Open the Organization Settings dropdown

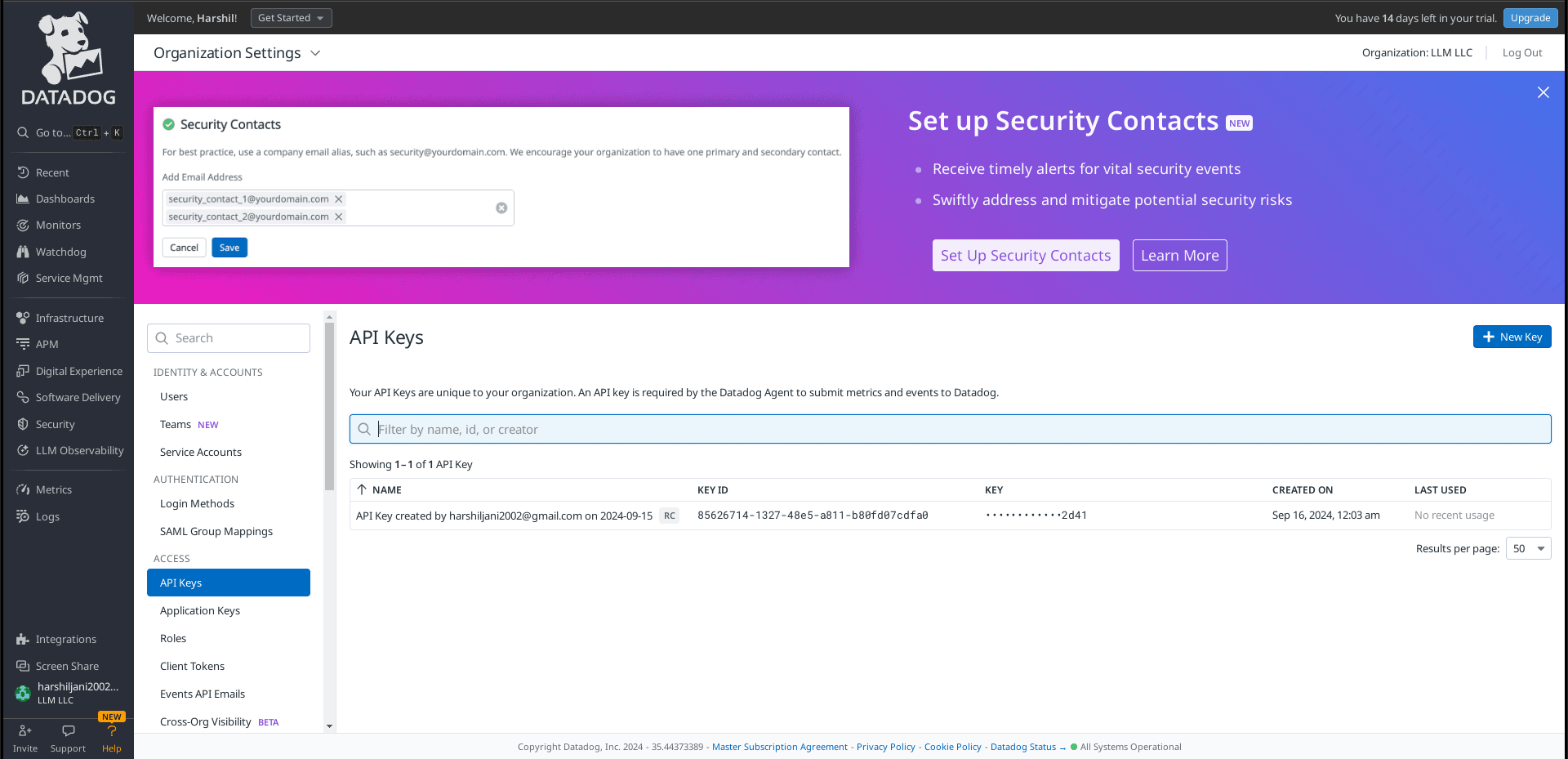tap(237, 52)
